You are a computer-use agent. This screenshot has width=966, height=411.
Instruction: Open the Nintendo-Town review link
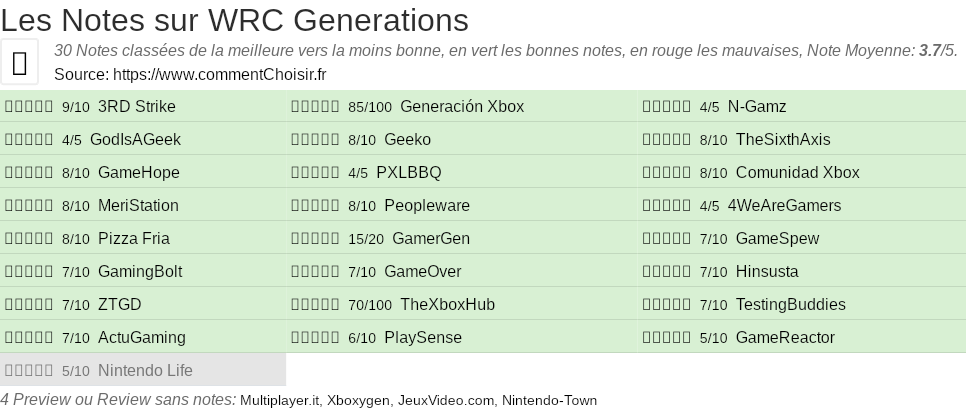pos(549,401)
